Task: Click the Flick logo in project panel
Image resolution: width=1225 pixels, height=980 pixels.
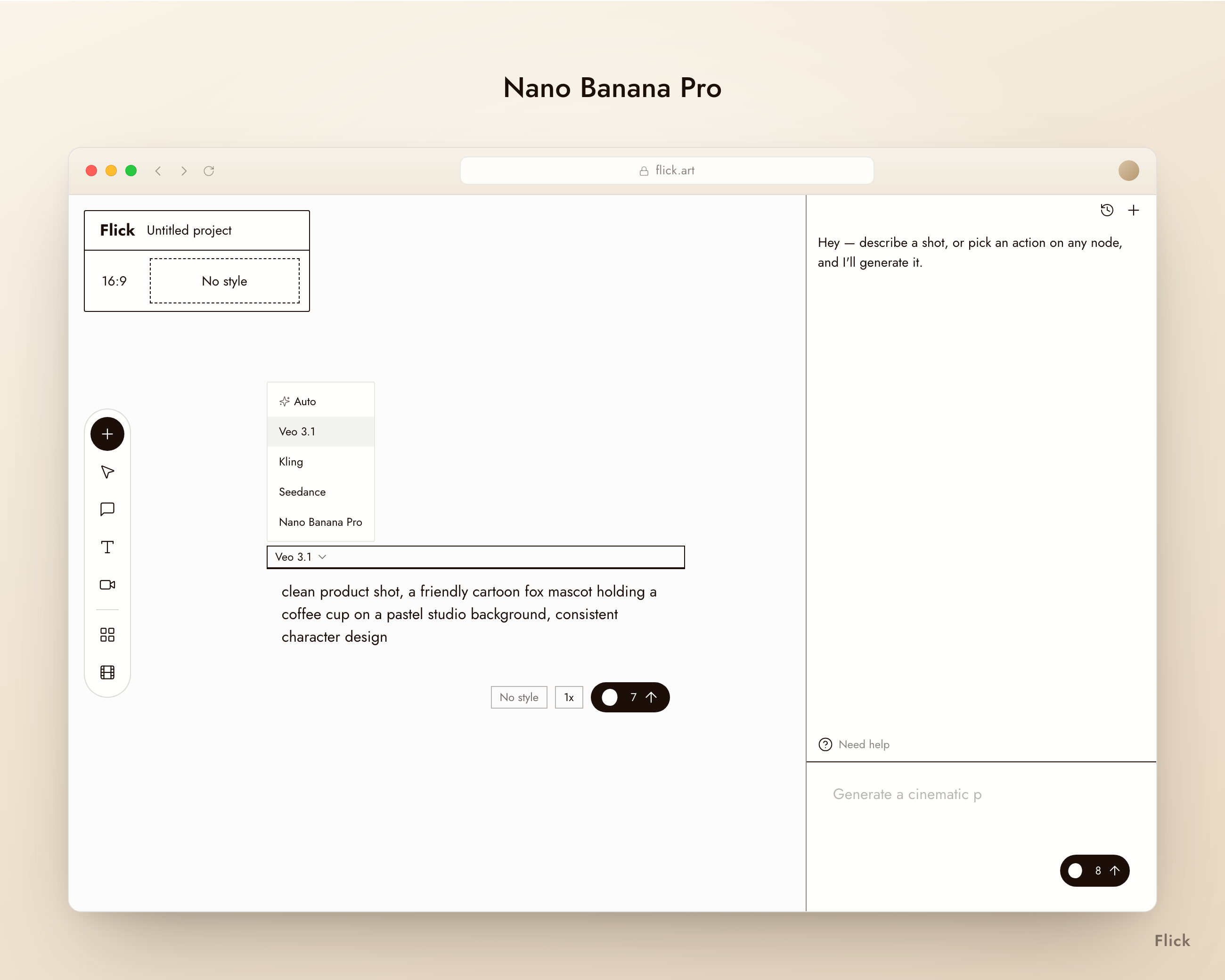Action: coord(117,230)
